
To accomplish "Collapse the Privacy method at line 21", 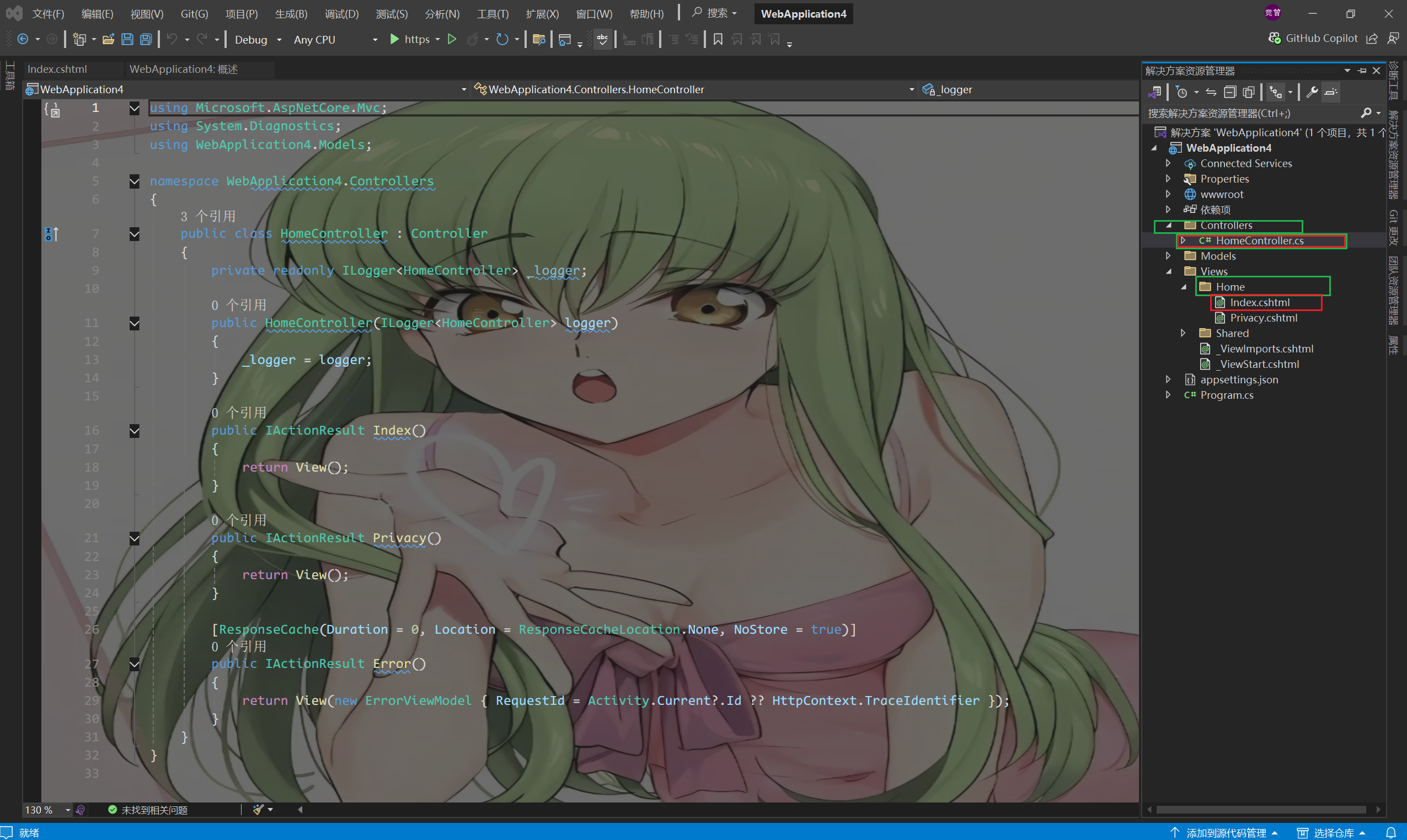I will [x=134, y=539].
